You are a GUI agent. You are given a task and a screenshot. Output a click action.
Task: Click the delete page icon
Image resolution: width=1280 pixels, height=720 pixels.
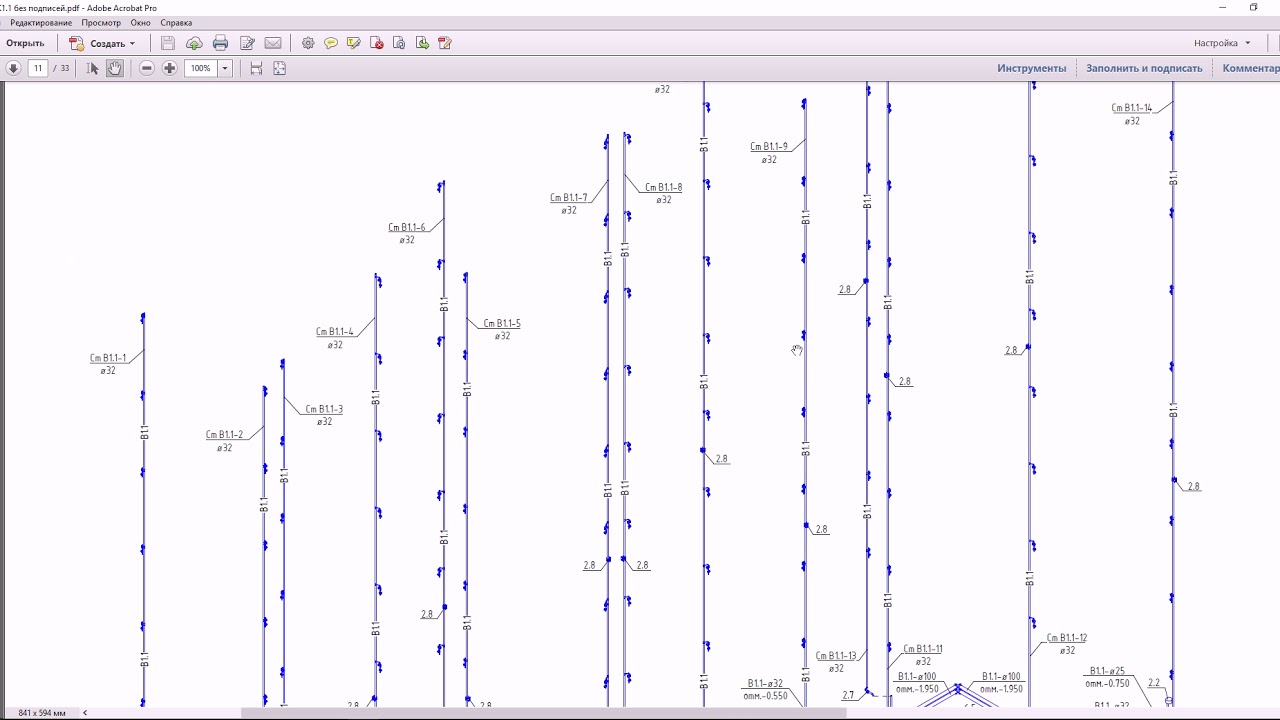tap(377, 43)
